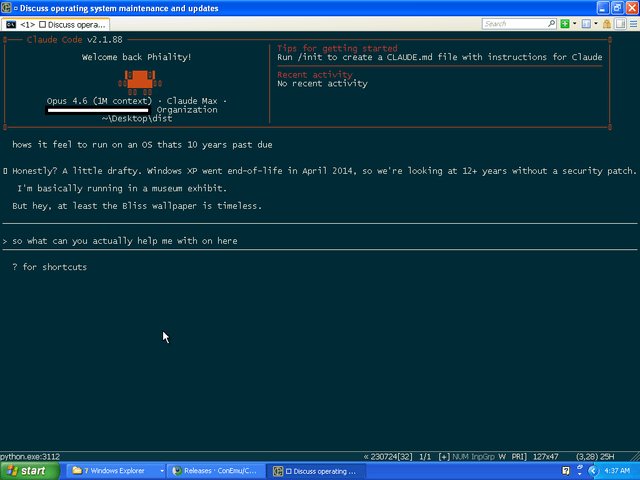Click the help question-mark tray icon
The width and height of the screenshot is (640, 480).
[566, 471]
